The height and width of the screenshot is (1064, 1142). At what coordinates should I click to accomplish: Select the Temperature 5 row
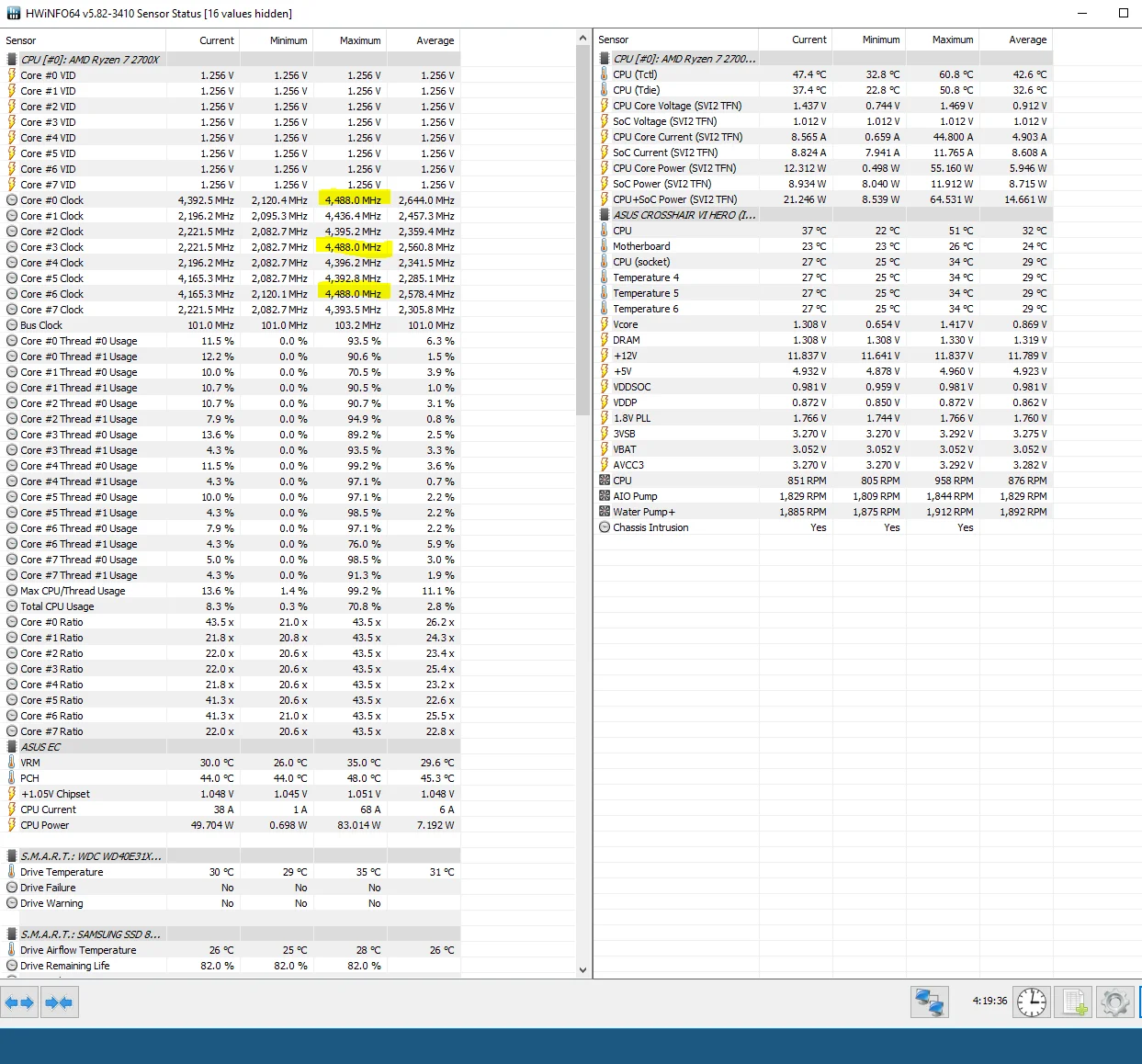coord(822,293)
